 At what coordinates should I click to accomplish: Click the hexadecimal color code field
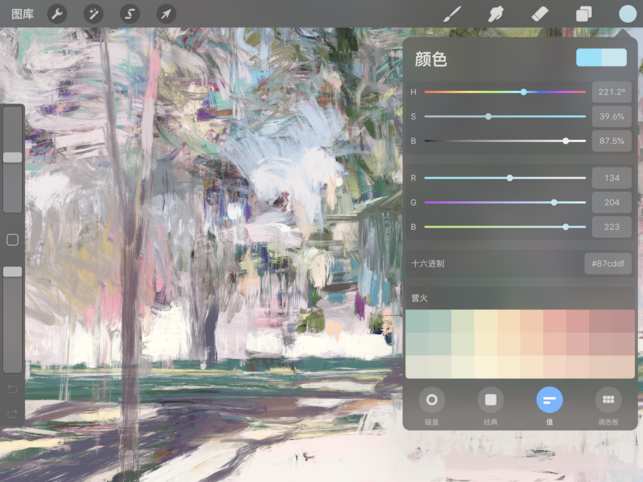[x=608, y=263]
